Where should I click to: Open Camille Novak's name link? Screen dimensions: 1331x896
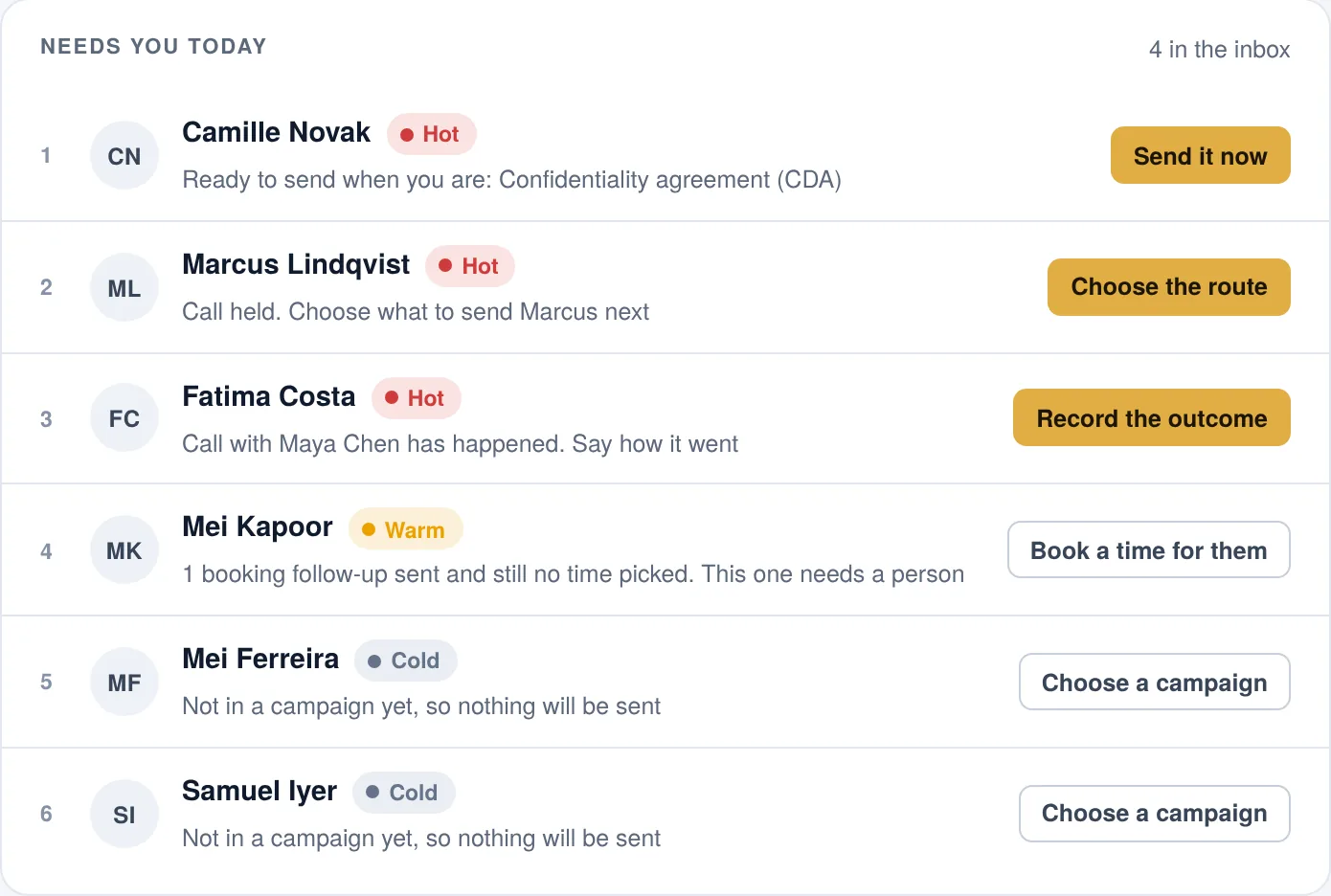(276, 132)
